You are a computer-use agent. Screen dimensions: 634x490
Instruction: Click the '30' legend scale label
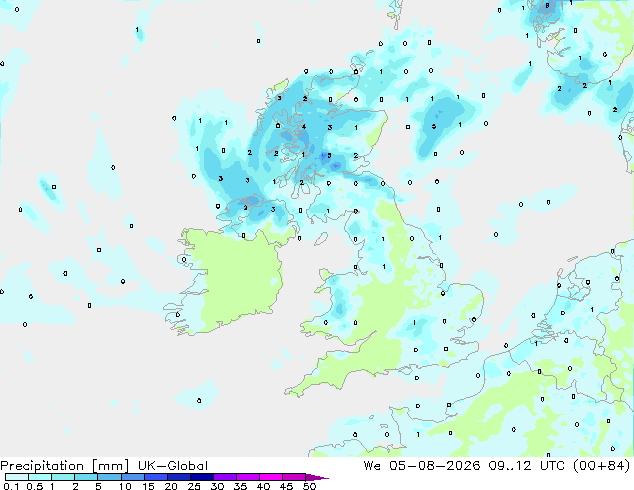pos(217,486)
